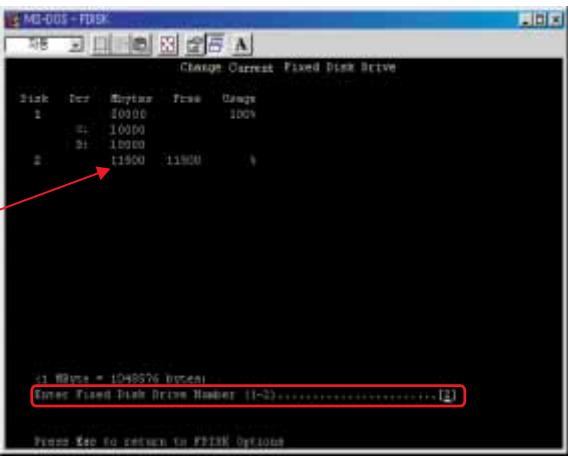Click the 100% usage value
568x456 pixels.
[x=243, y=114]
